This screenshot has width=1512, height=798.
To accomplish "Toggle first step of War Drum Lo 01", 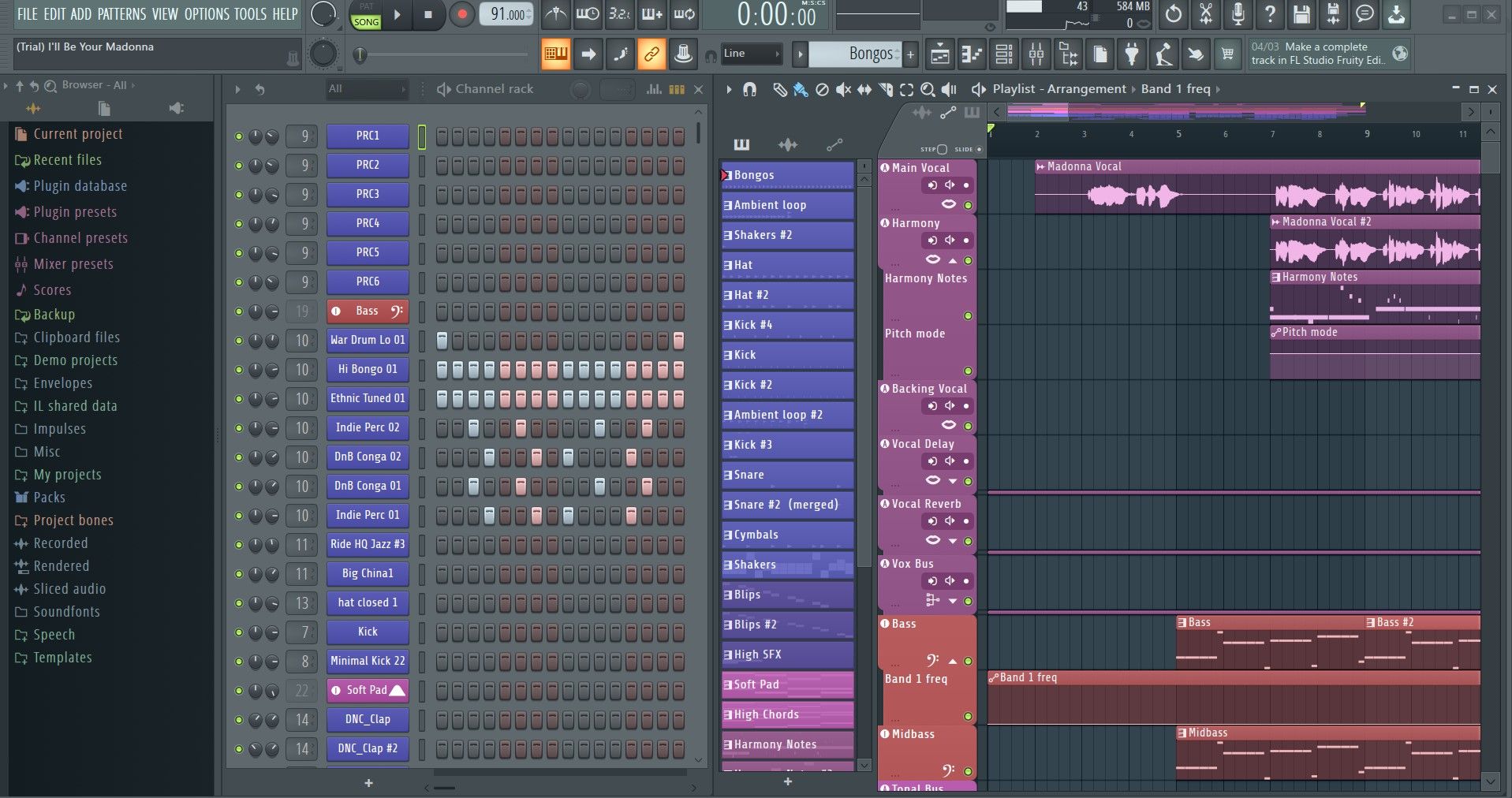I will [442, 341].
